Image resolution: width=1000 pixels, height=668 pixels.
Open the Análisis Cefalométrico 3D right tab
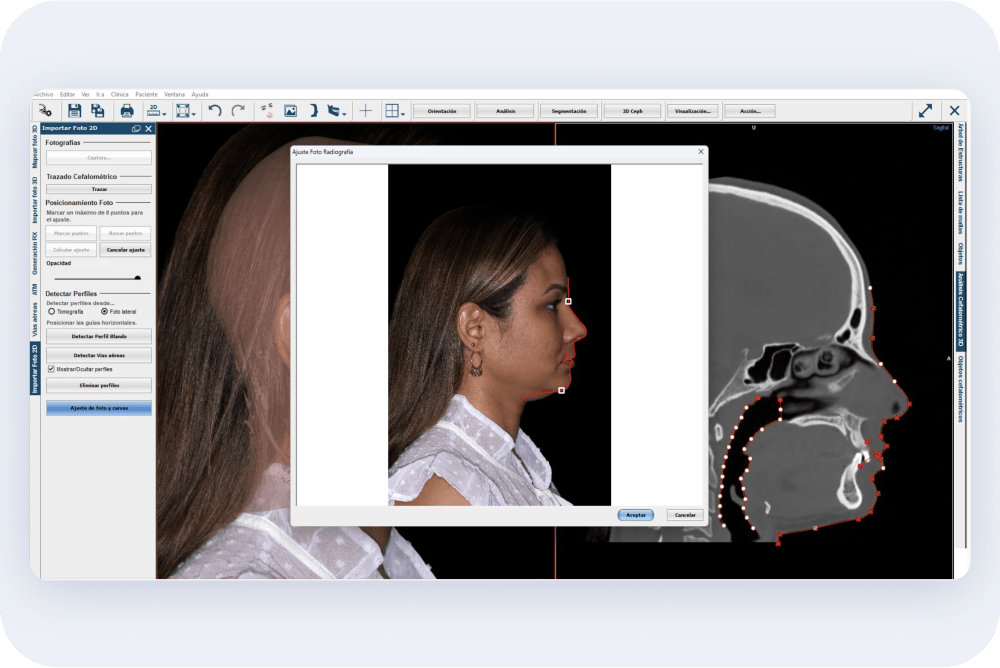click(x=960, y=310)
